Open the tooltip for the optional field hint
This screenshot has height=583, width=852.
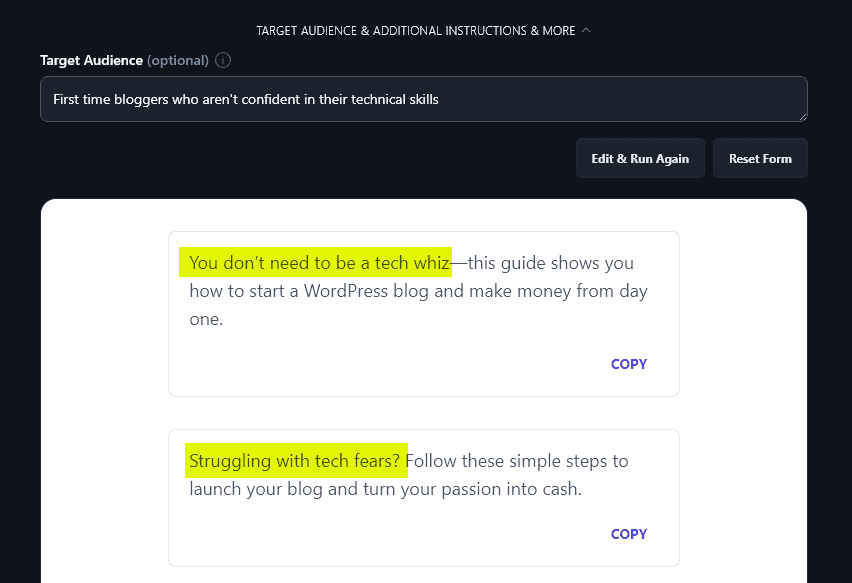[x=222, y=60]
